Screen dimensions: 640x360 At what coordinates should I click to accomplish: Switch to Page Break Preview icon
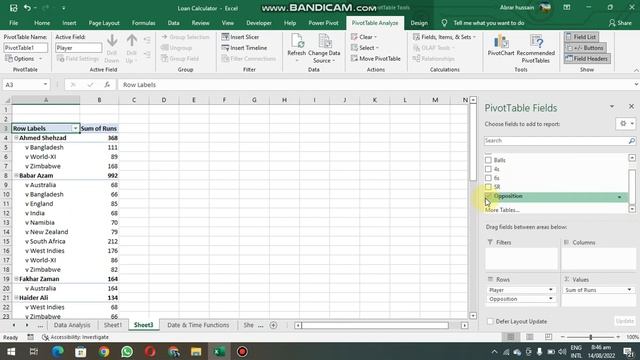click(x=548, y=337)
